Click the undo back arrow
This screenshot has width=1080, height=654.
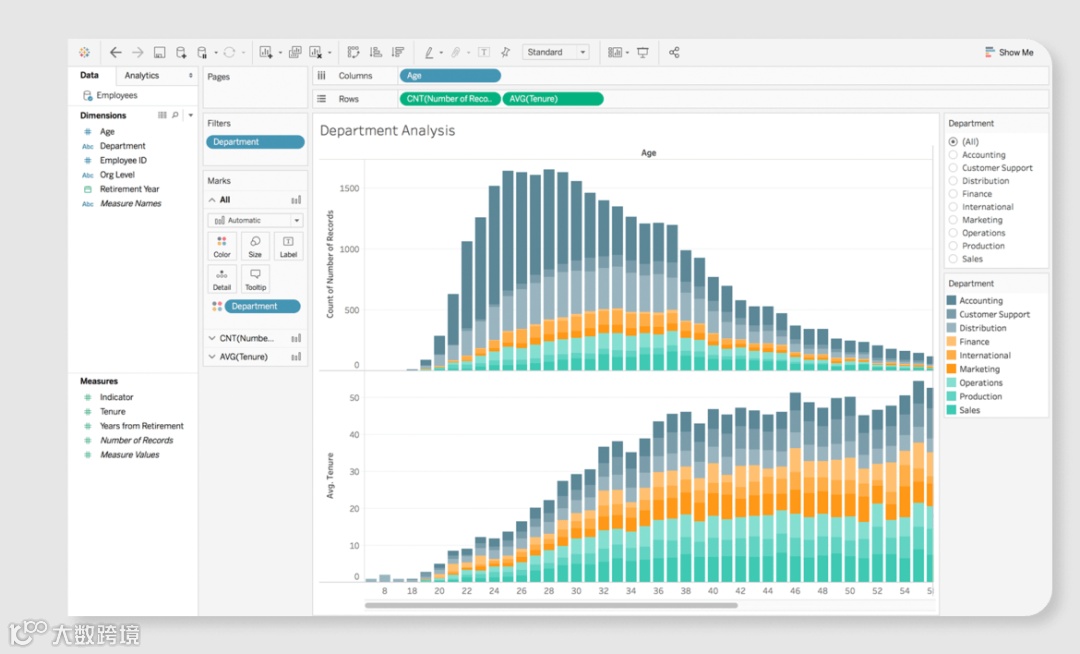click(116, 52)
